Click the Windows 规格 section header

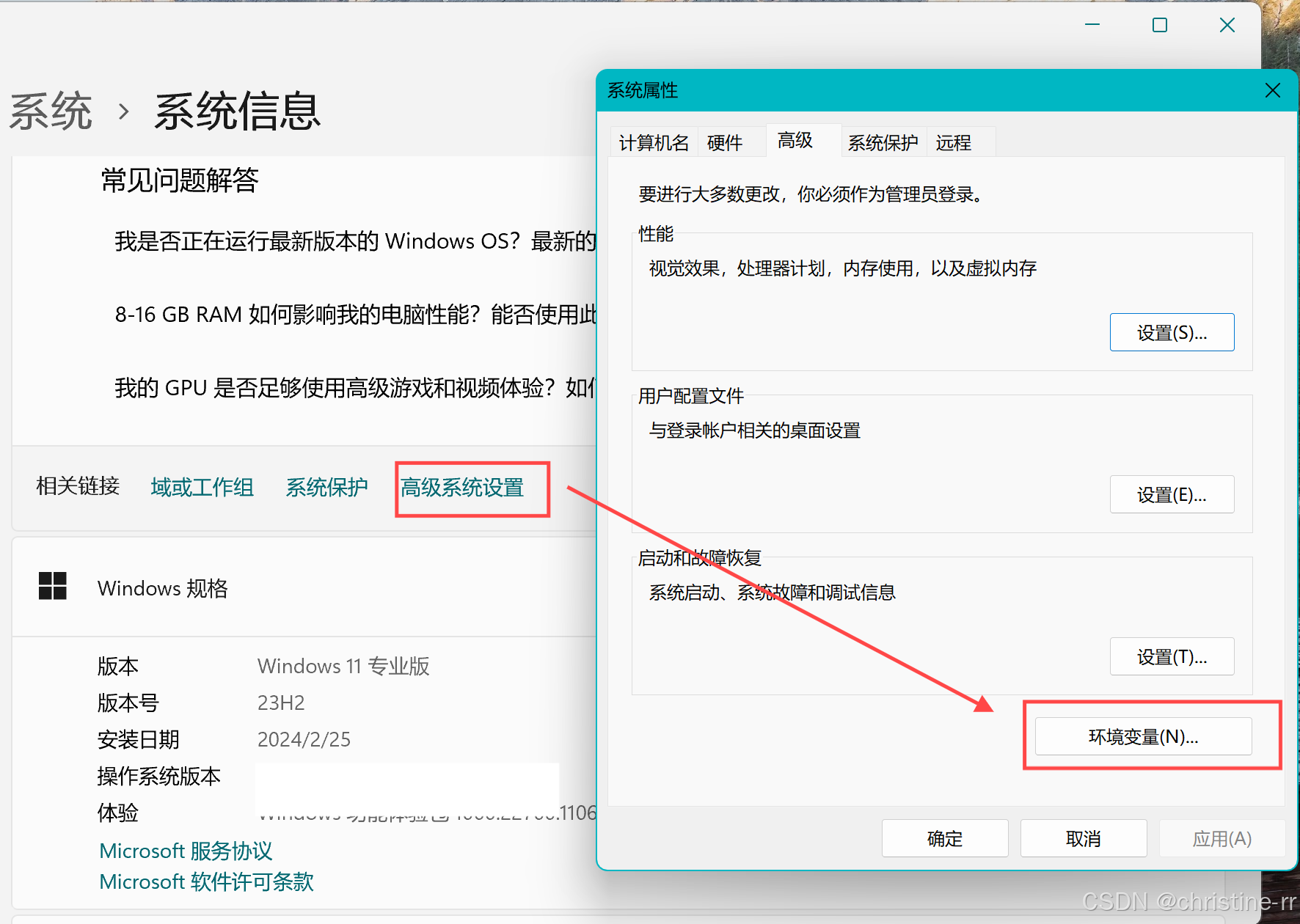(304, 587)
